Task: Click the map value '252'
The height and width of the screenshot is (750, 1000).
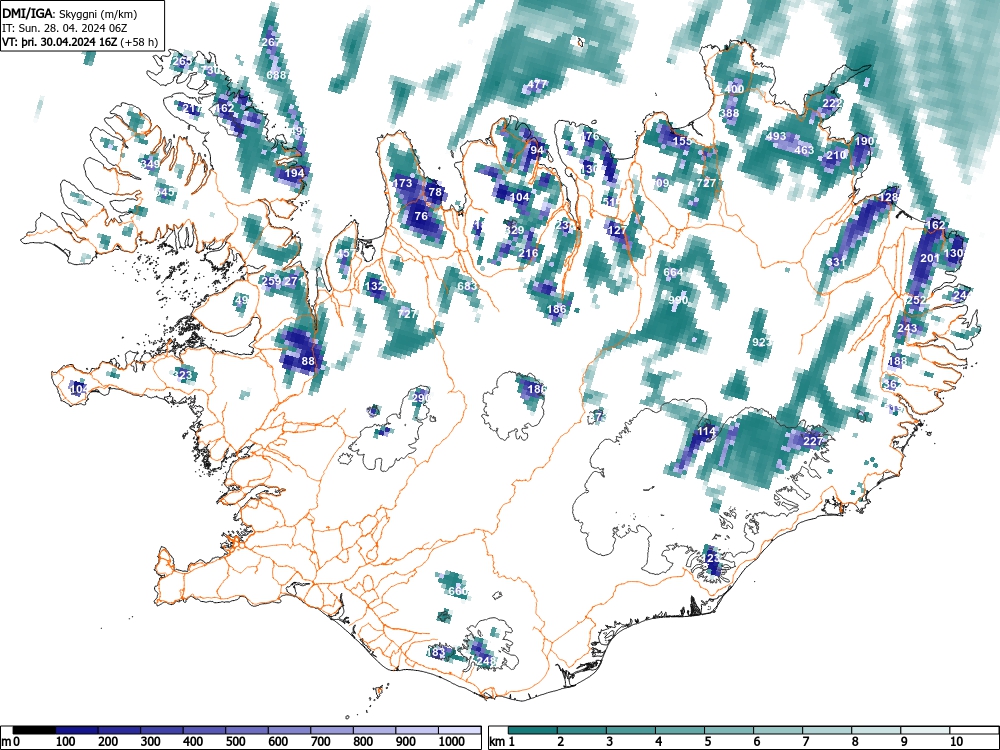Action: 916,300
